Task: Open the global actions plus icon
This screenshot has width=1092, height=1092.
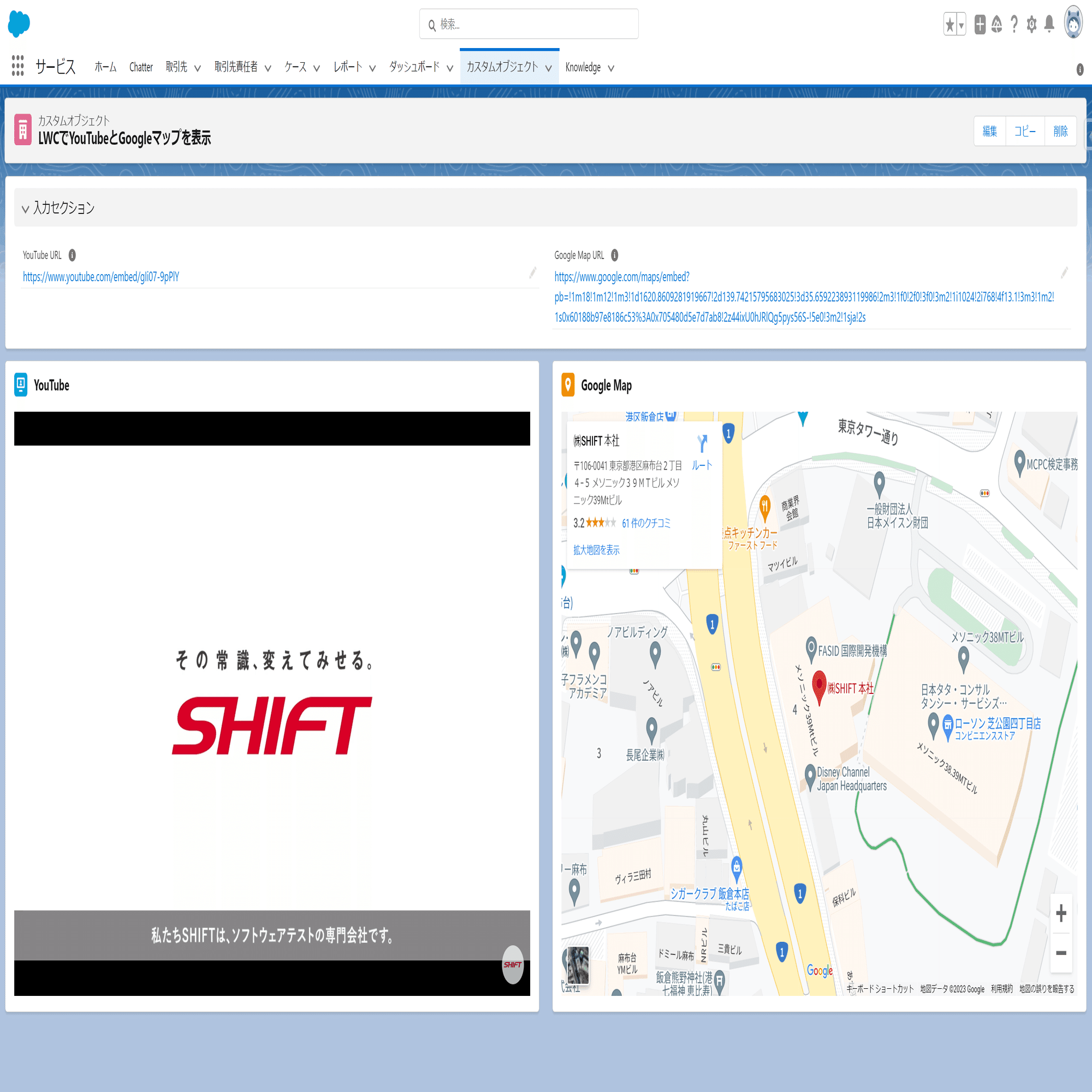Action: point(980,25)
